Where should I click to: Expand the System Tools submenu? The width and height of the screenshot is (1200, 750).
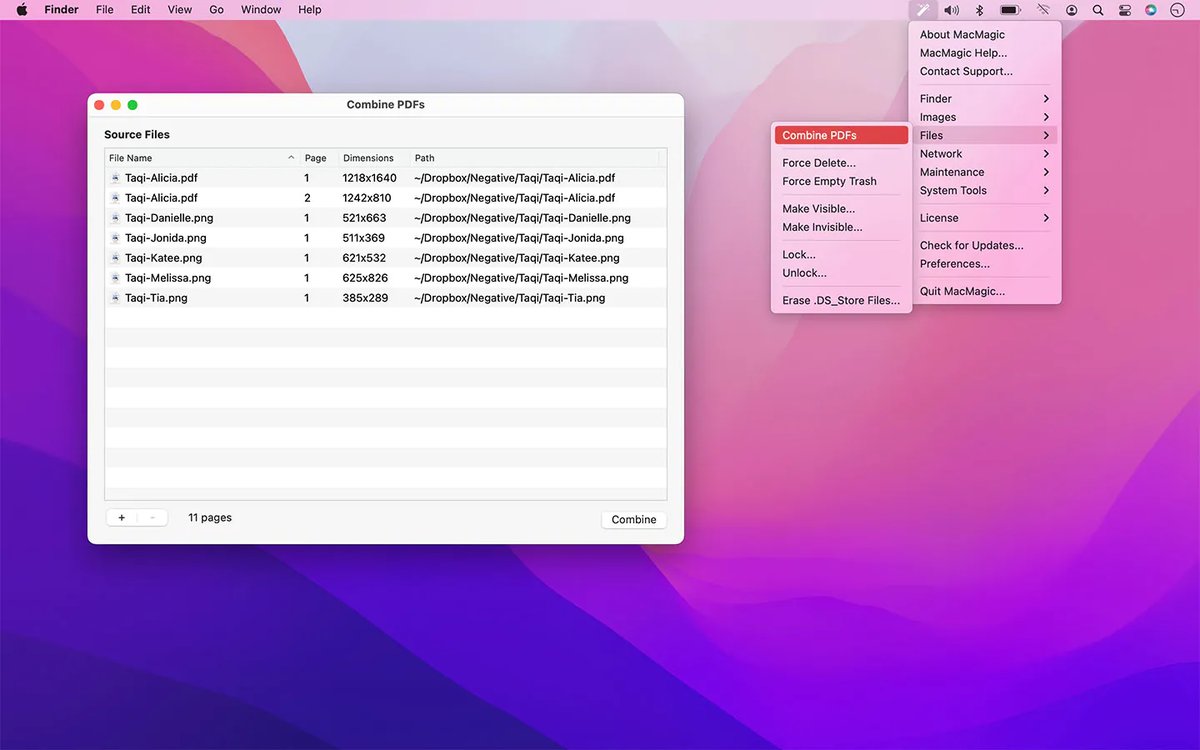pyautogui.click(x=985, y=191)
